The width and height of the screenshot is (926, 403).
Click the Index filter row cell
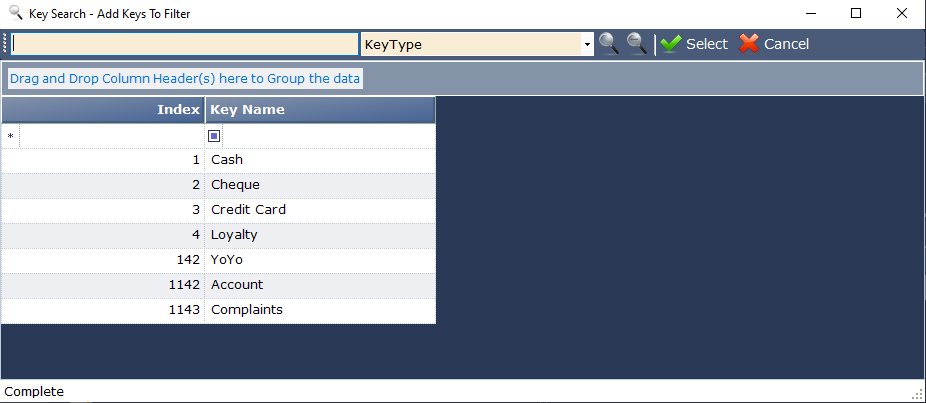112,136
